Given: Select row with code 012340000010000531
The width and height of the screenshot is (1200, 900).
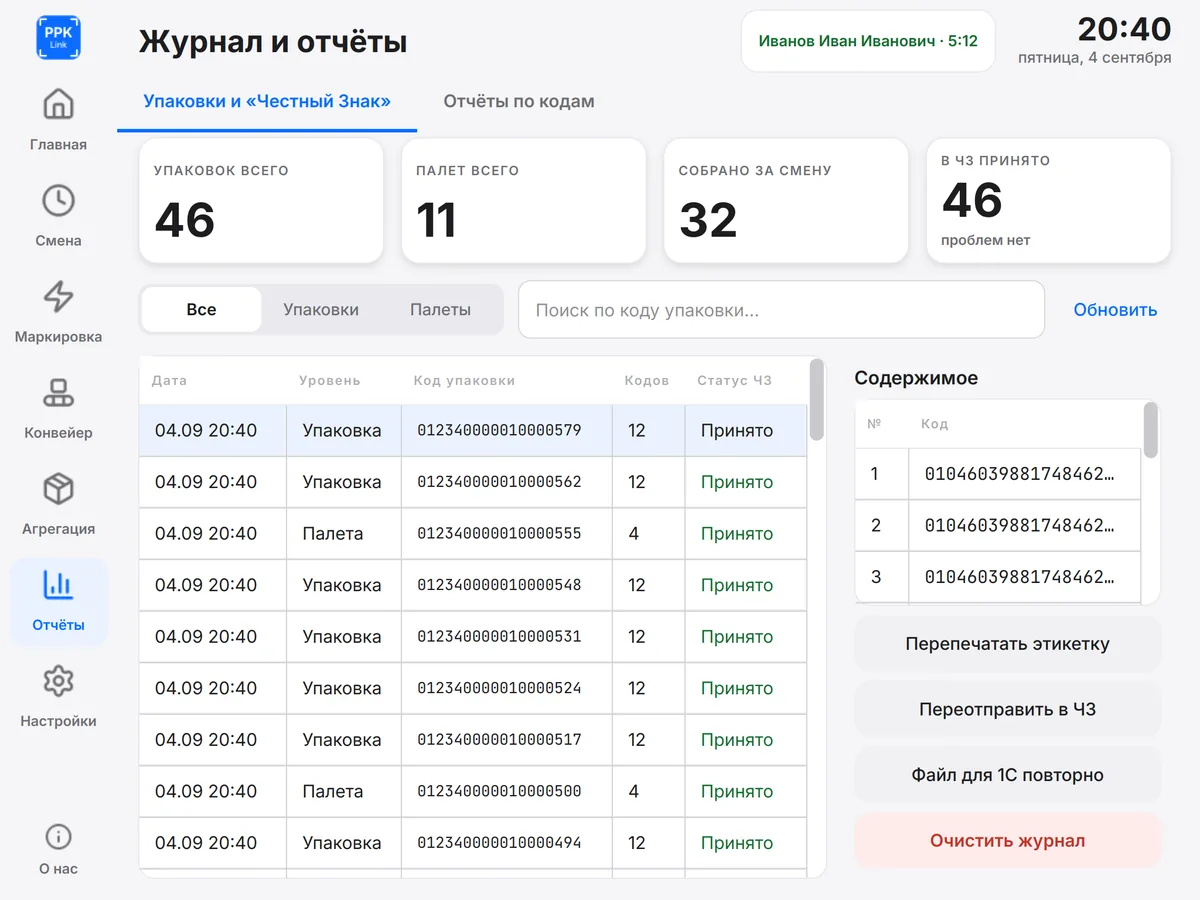Looking at the screenshot, I should click(x=473, y=637).
